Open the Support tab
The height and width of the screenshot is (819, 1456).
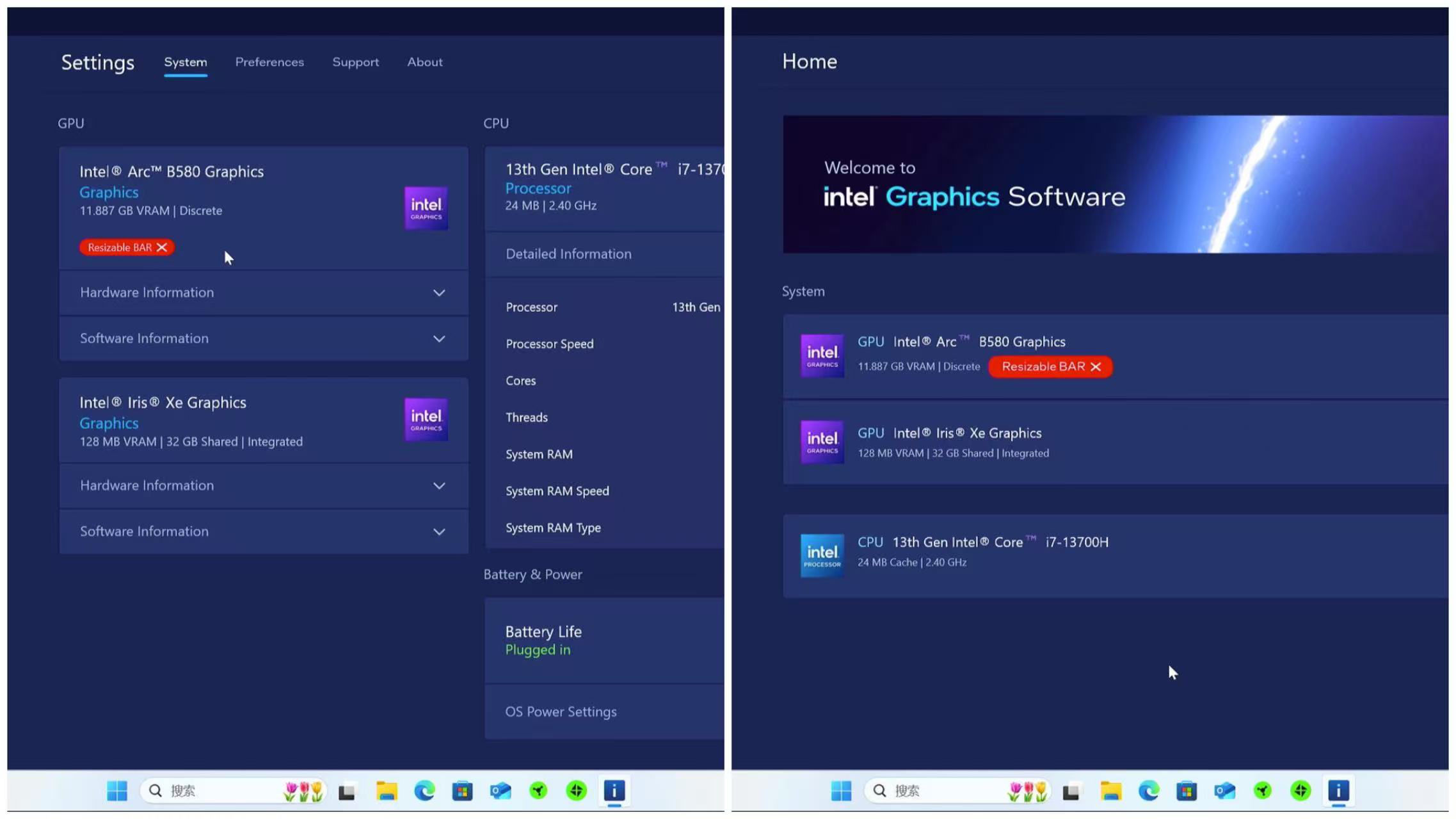355,62
